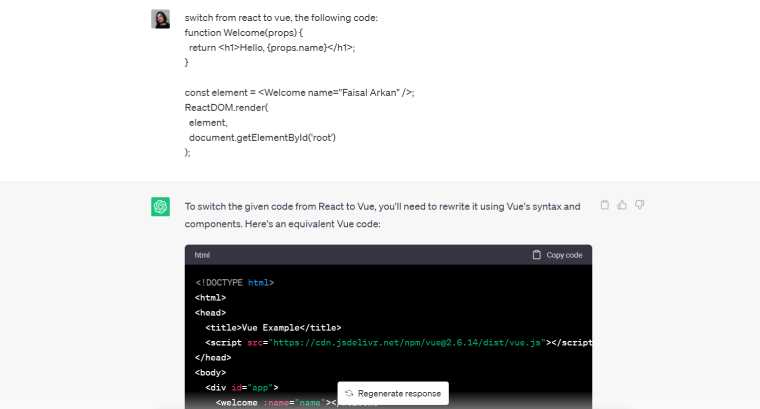Click the document.getElementById('root') line
760x409 pixels.
click(x=262, y=138)
